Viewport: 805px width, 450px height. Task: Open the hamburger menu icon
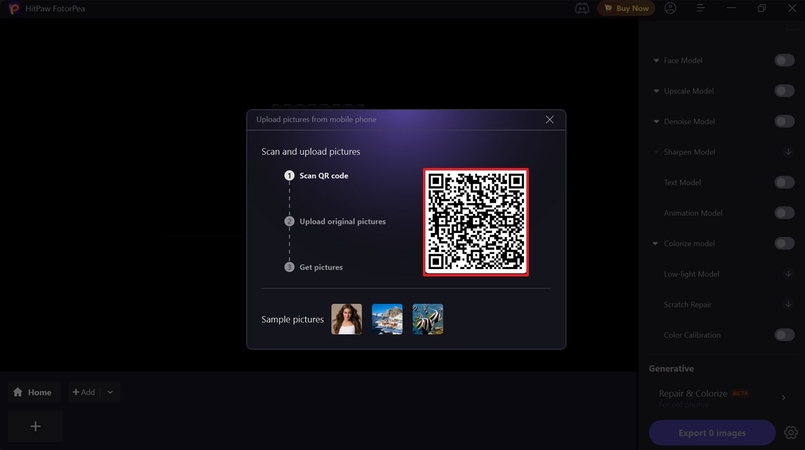(x=700, y=8)
